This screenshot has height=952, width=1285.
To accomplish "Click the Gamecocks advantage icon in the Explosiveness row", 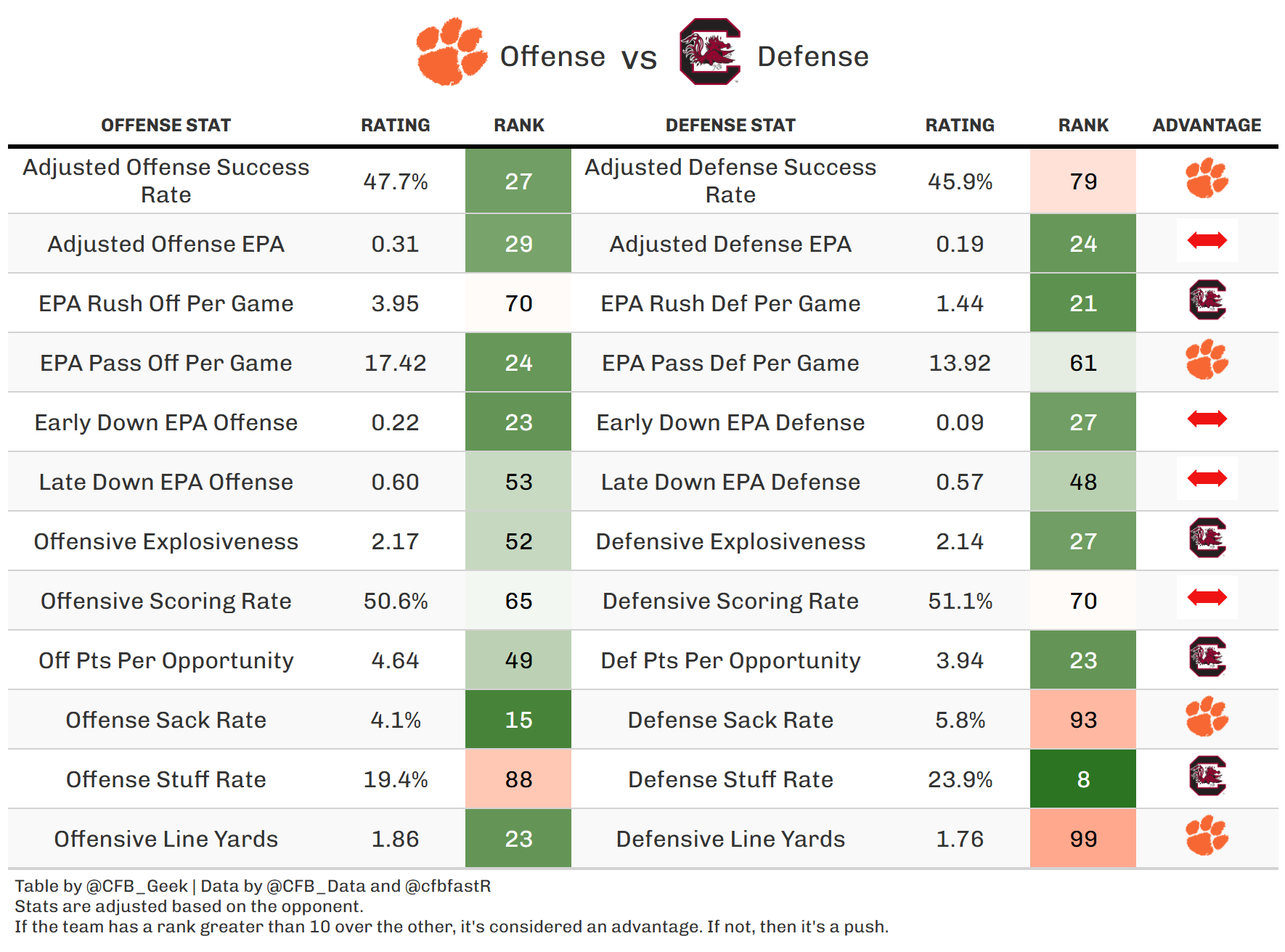I will coord(1207,538).
